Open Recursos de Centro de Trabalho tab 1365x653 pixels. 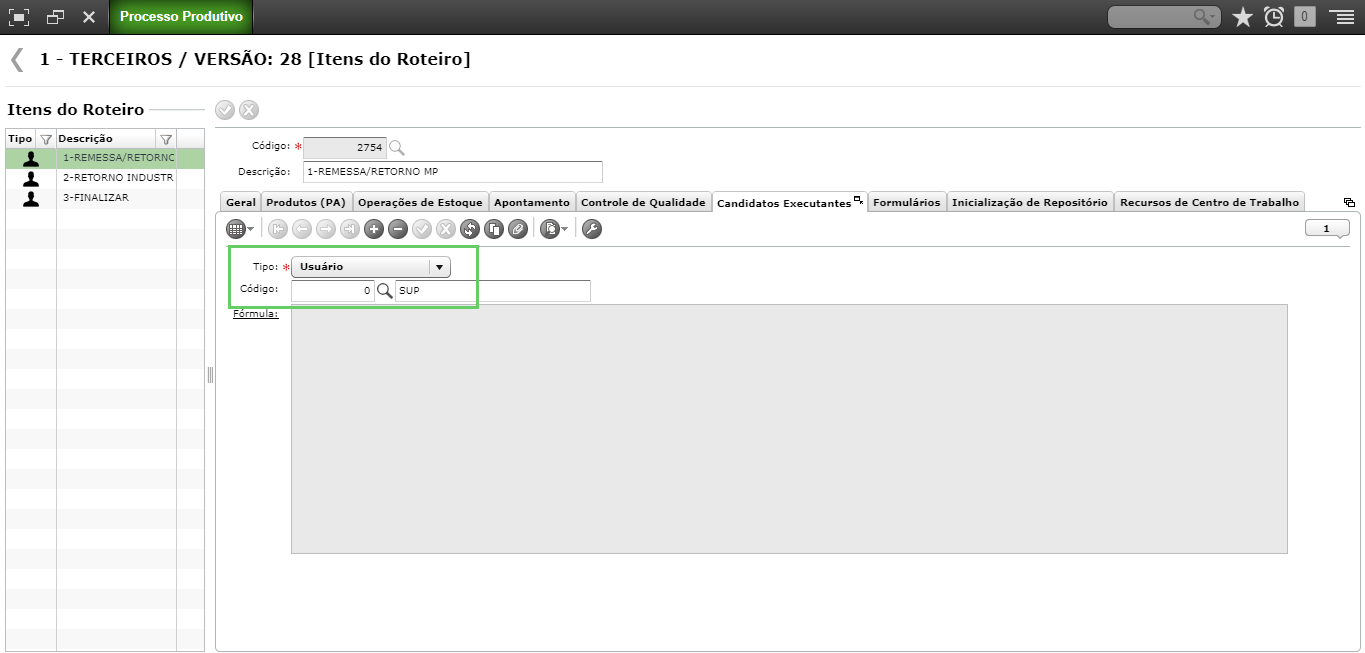[x=1209, y=202]
